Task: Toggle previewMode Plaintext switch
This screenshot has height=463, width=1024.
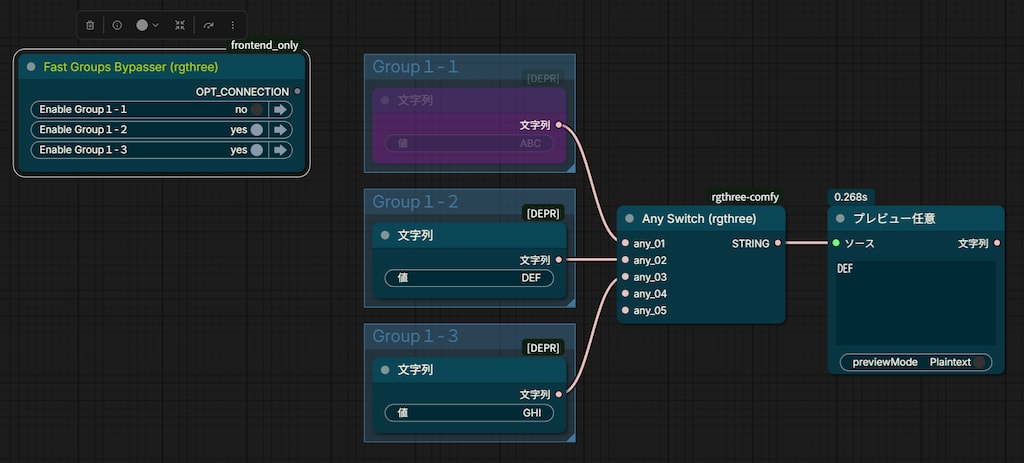Action: [x=980, y=362]
